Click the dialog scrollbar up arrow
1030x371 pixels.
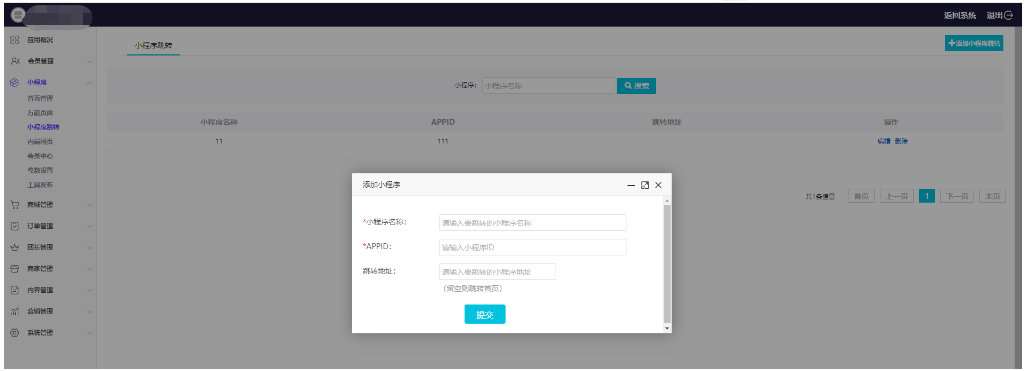(667, 200)
